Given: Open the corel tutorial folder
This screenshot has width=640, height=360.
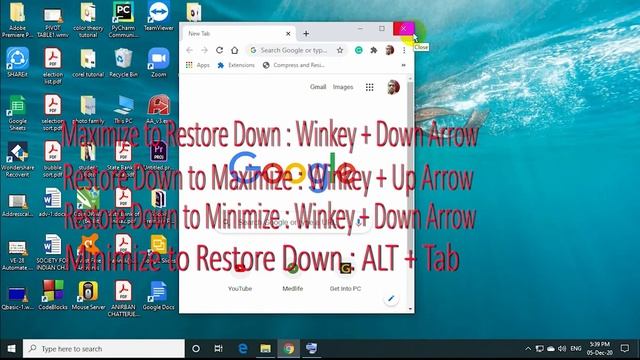Looking at the screenshot, I should 88,62.
